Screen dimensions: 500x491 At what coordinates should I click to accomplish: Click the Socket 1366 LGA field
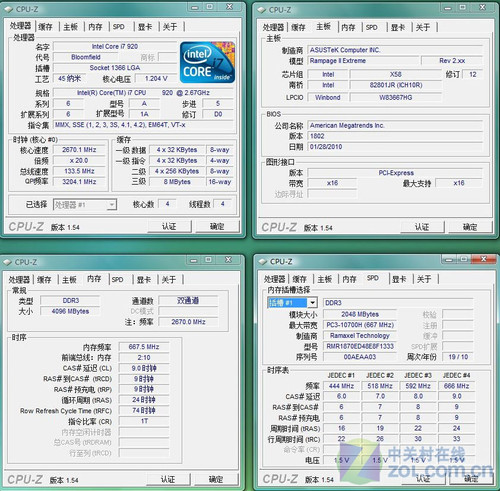pyautogui.click(x=115, y=68)
